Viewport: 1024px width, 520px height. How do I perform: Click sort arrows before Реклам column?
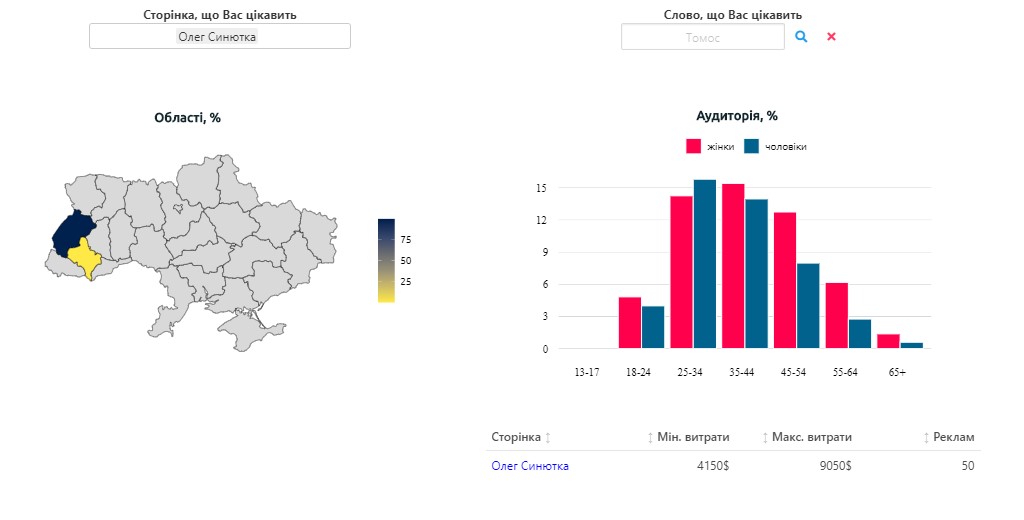(926, 438)
